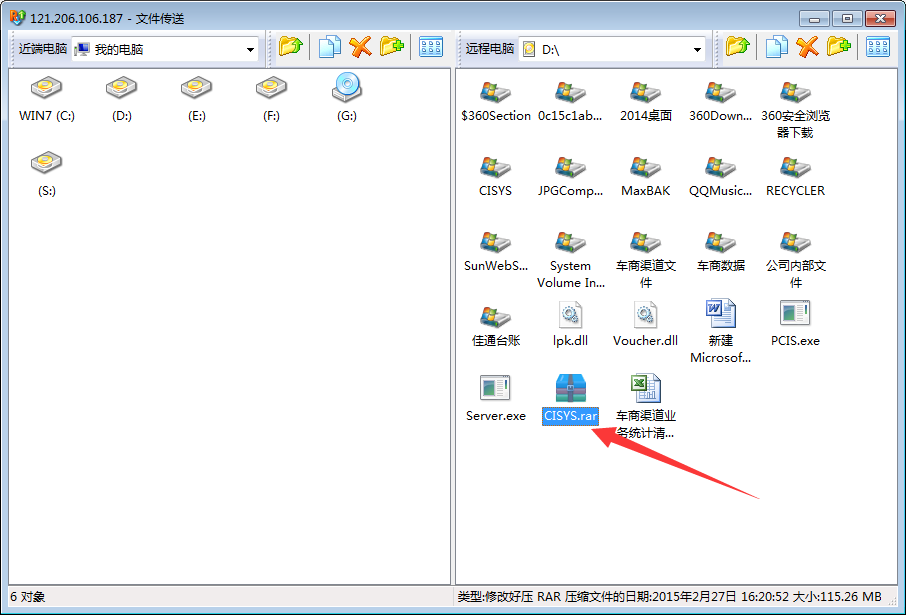Viewport: 906px width, 615px height.
Task: Select the lpk.dll file
Action: [x=570, y=324]
